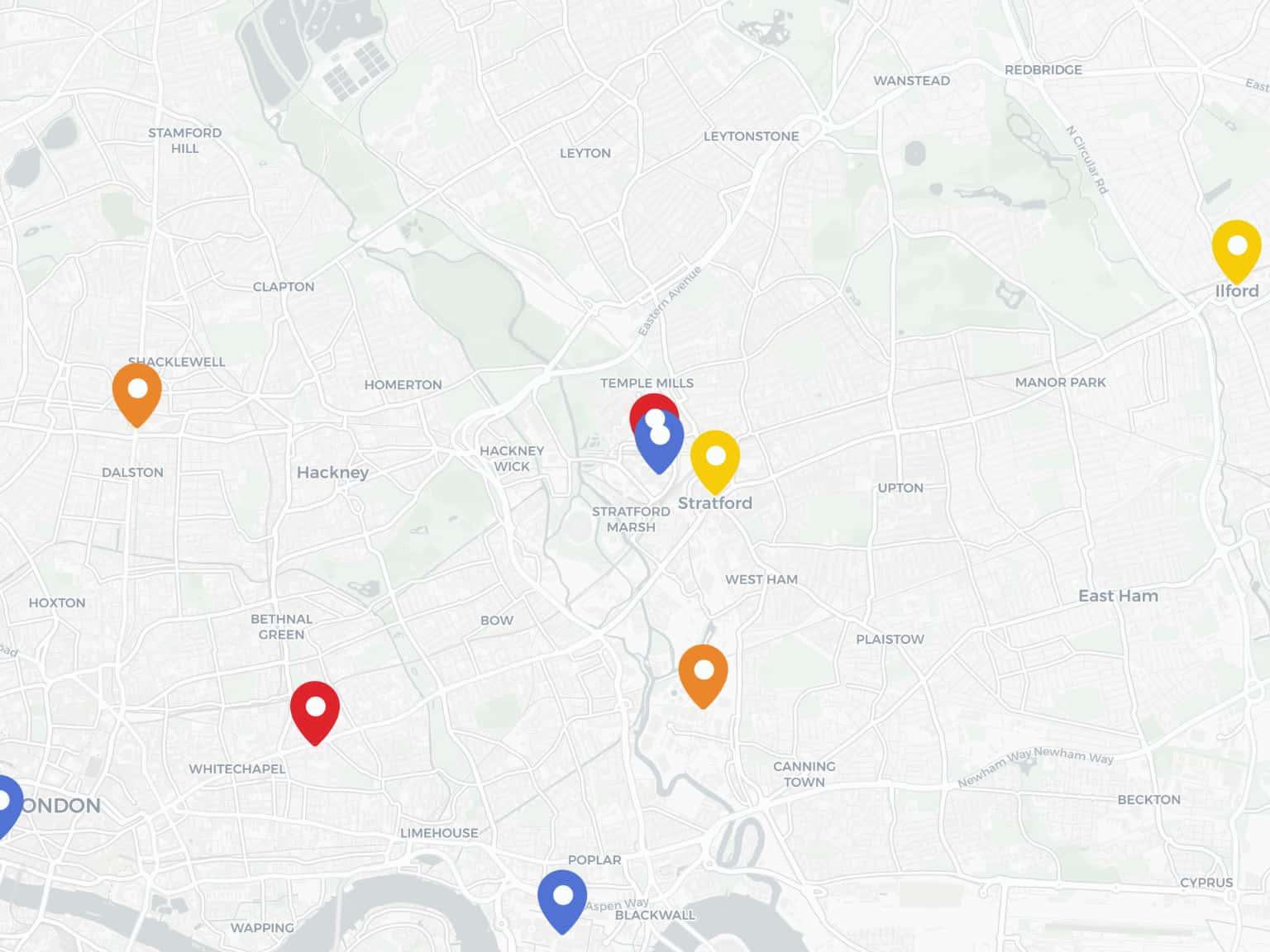
Task: Select the blue pin near Poplar
Action: 562,901
